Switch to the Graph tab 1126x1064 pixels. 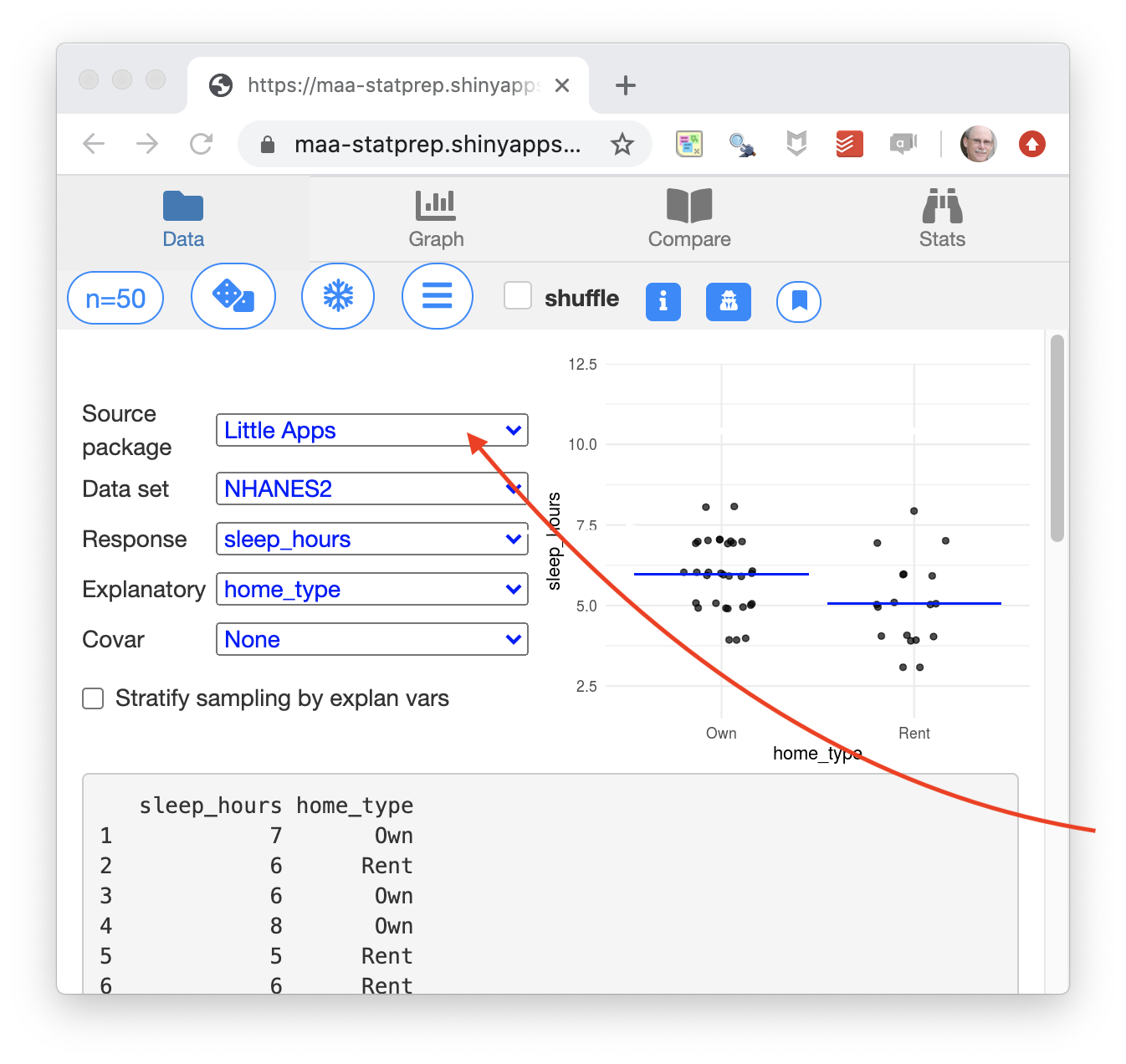[436, 219]
